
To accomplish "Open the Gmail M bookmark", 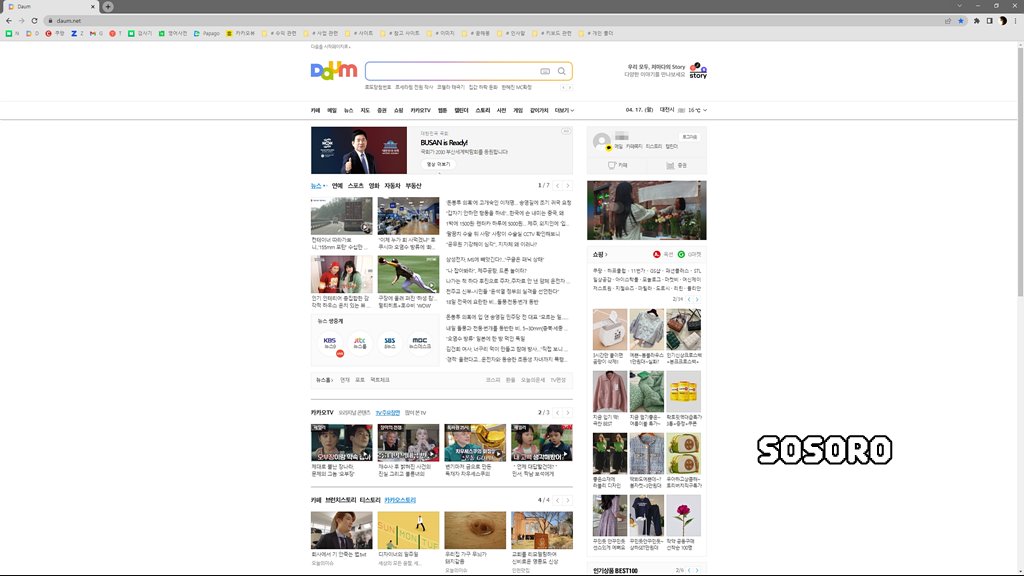I will 96,33.
